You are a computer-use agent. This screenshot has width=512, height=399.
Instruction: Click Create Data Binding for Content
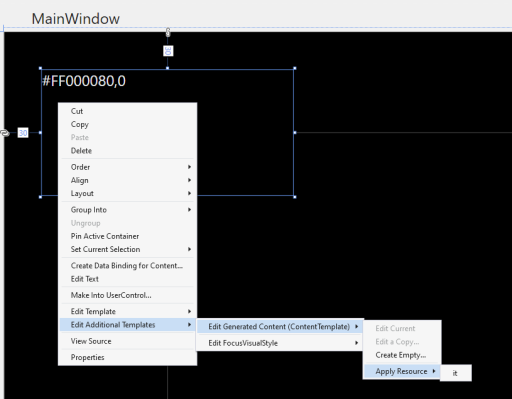coord(127,266)
